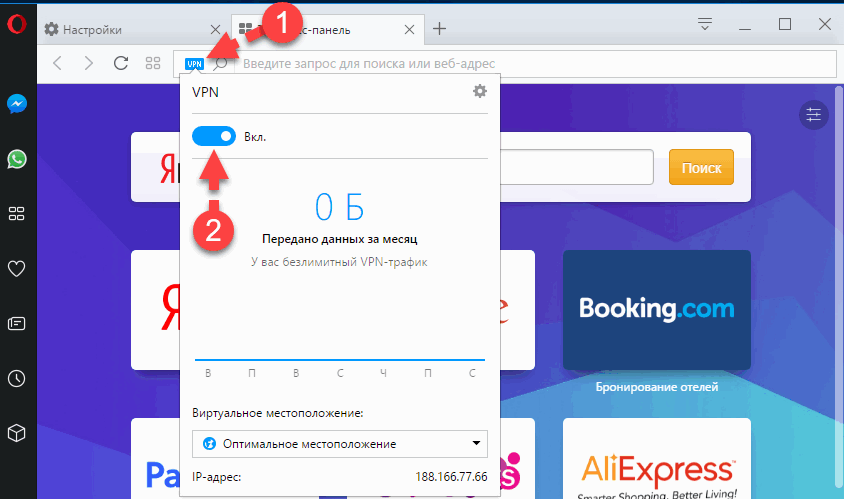Image resolution: width=844 pixels, height=499 pixels.
Task: Open Facebook Messenger in the sidebar
Action: click(x=16, y=103)
